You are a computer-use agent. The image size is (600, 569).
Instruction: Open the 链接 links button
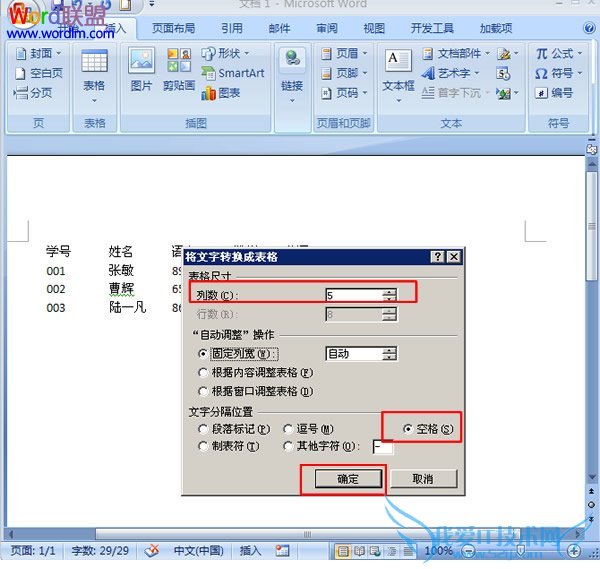292,76
